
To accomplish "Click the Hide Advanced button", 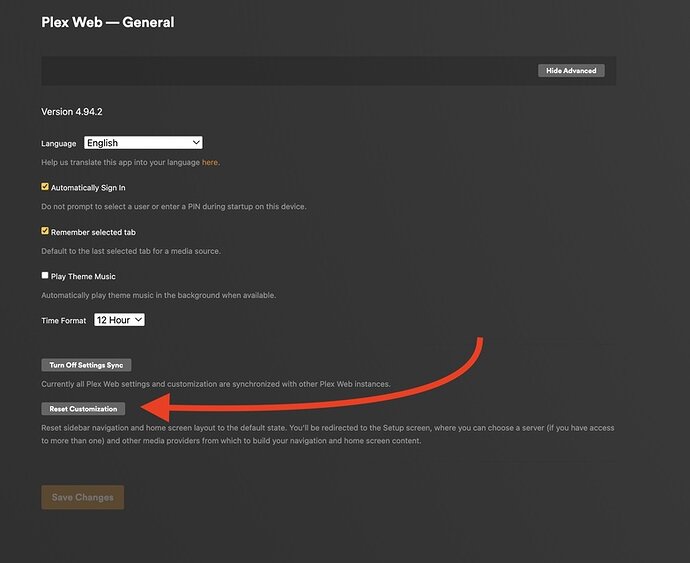I will click(x=571, y=70).
